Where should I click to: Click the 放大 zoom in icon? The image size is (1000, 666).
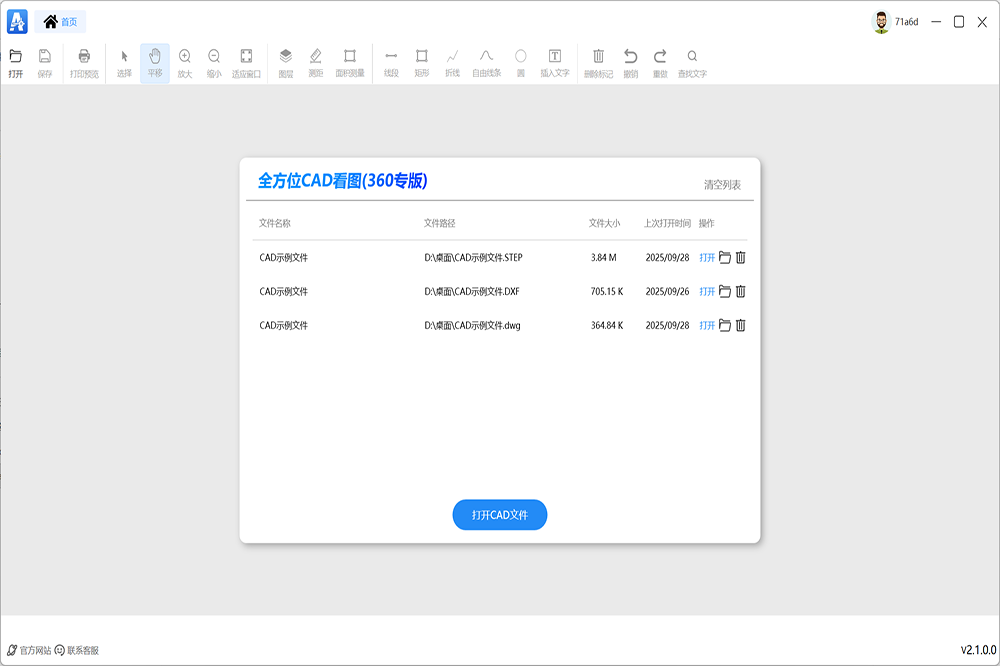click(185, 62)
